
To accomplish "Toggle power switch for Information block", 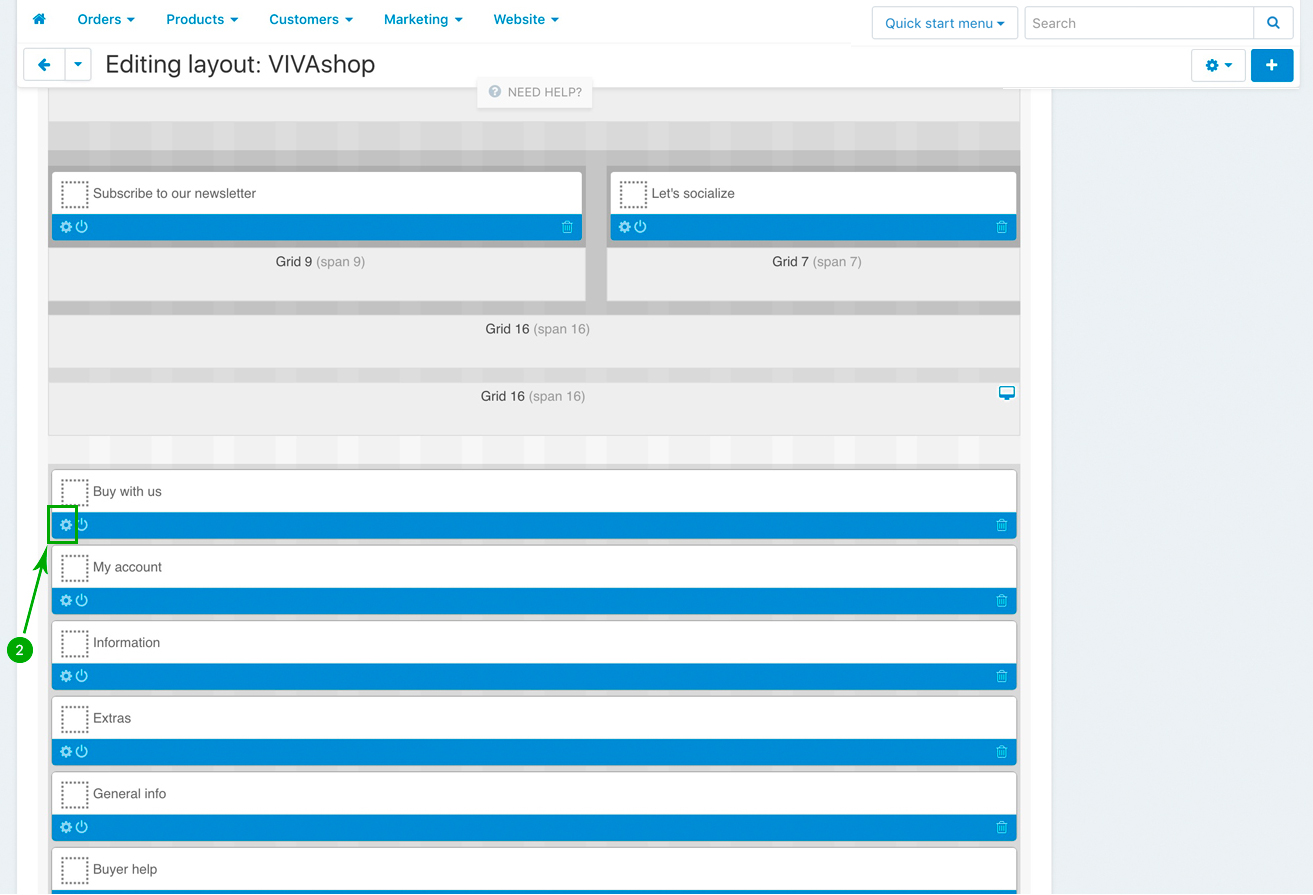I will point(82,676).
